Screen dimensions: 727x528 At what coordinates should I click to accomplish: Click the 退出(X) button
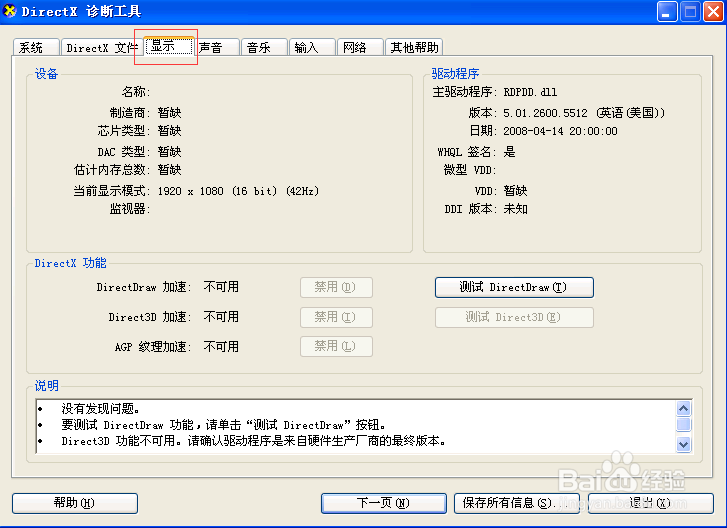click(650, 503)
